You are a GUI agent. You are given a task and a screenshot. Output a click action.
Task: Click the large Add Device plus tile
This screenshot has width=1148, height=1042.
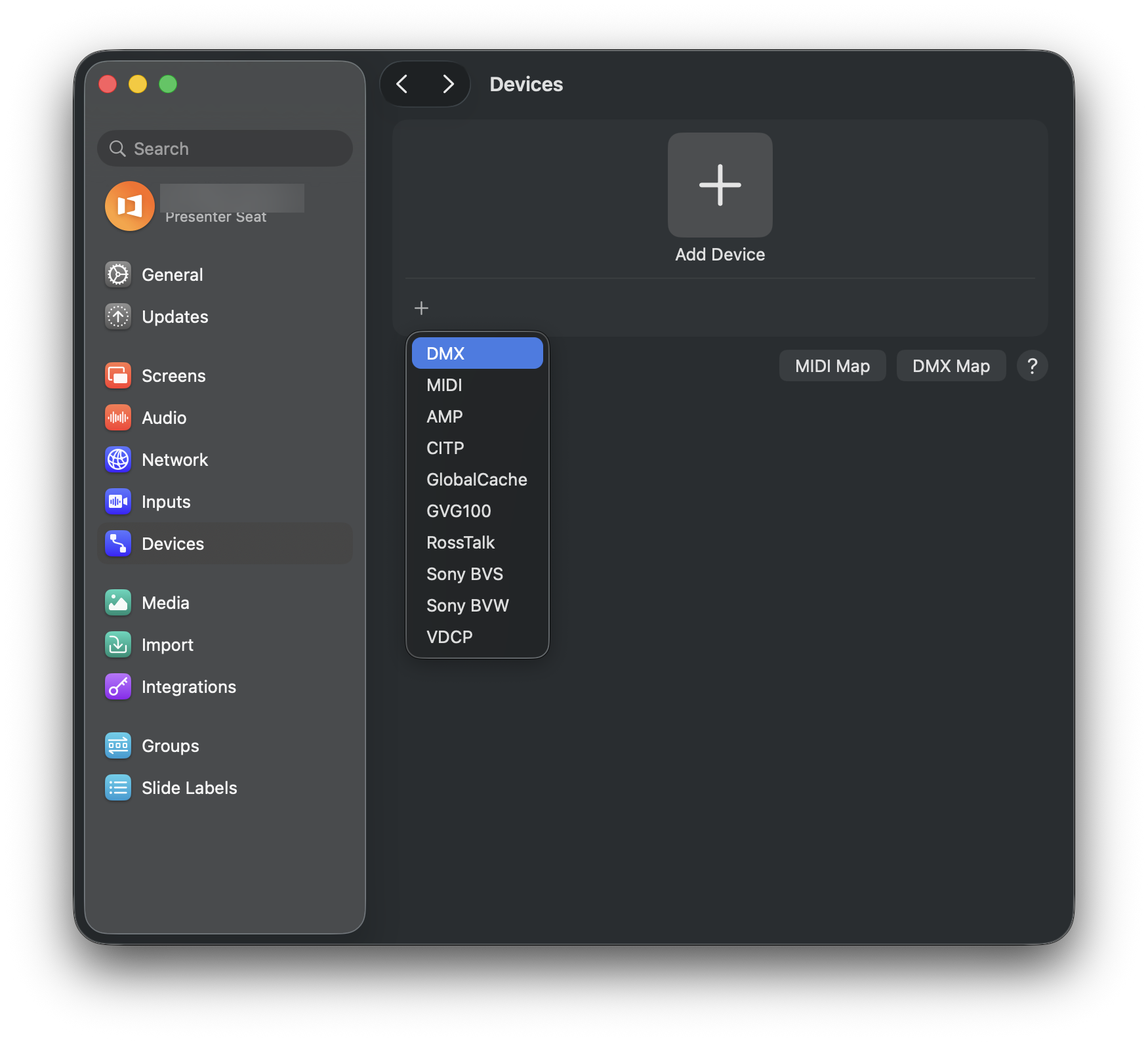pos(720,185)
